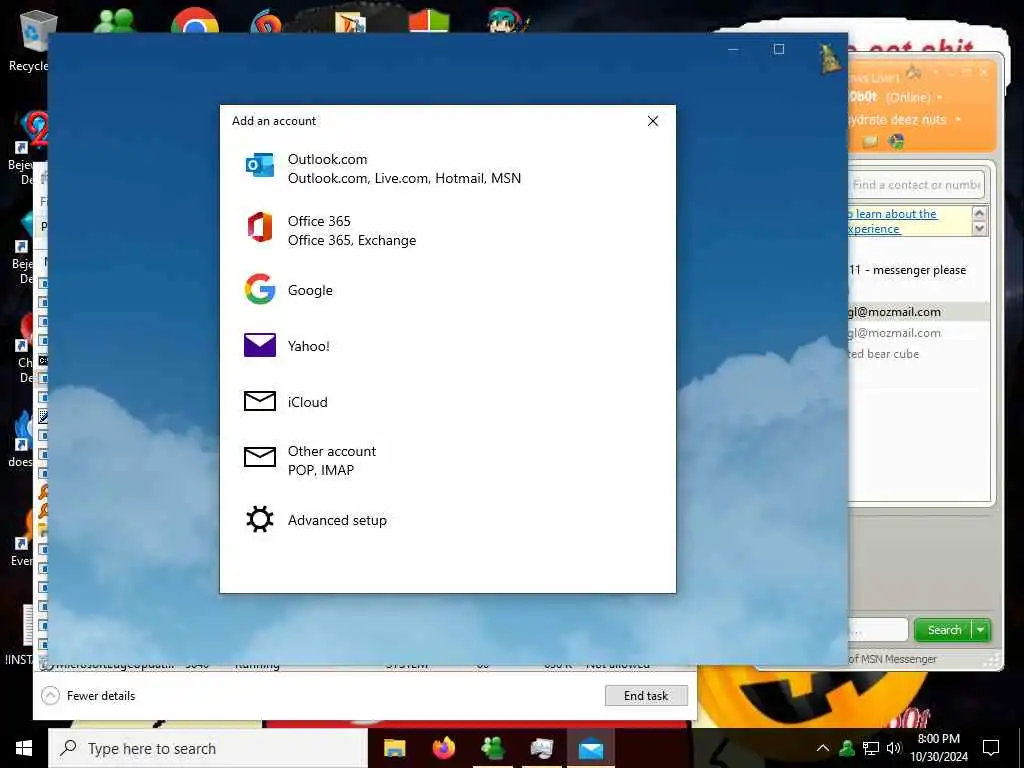Select the Outlook.com account option
The width and height of the screenshot is (1024, 768).
point(447,168)
